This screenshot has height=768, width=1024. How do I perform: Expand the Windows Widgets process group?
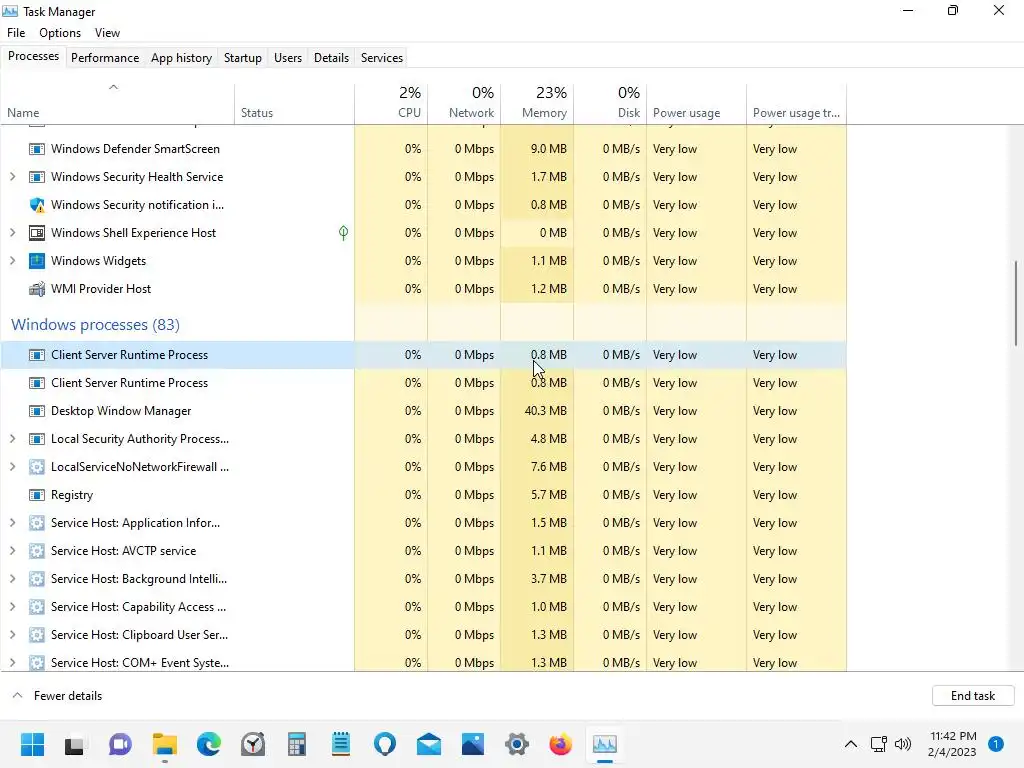click(12, 261)
